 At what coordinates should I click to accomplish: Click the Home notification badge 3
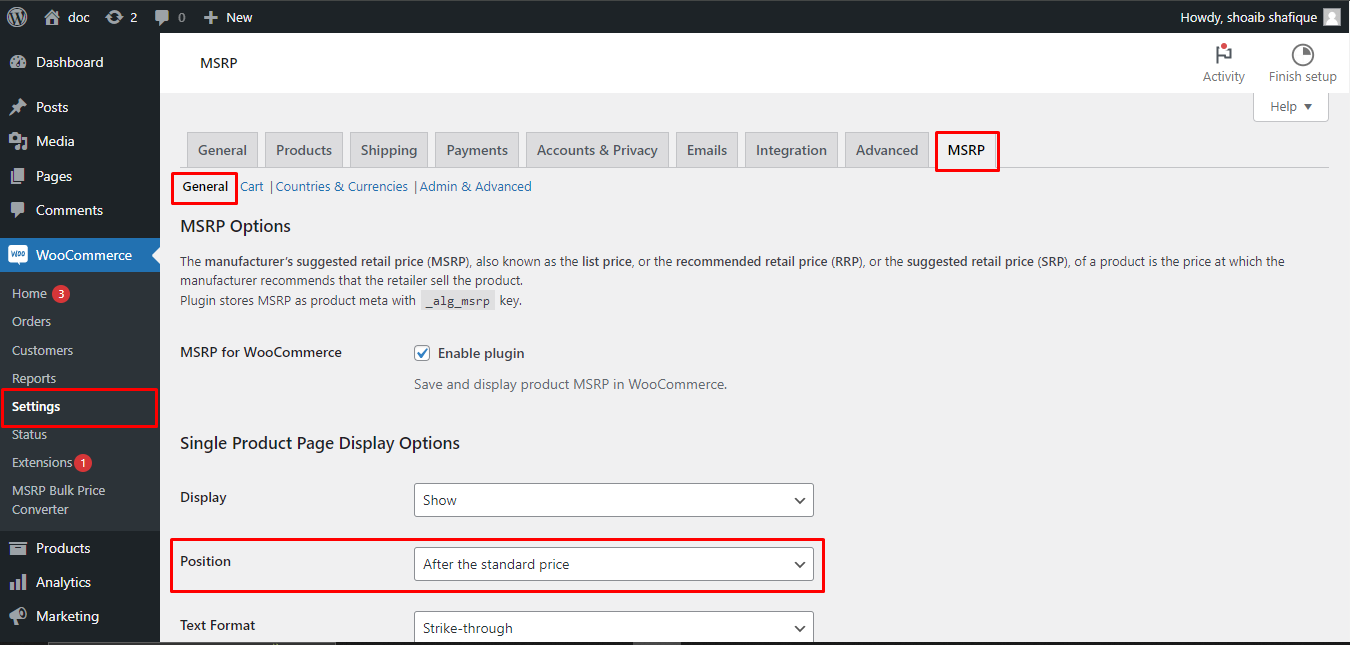pyautogui.click(x=61, y=294)
